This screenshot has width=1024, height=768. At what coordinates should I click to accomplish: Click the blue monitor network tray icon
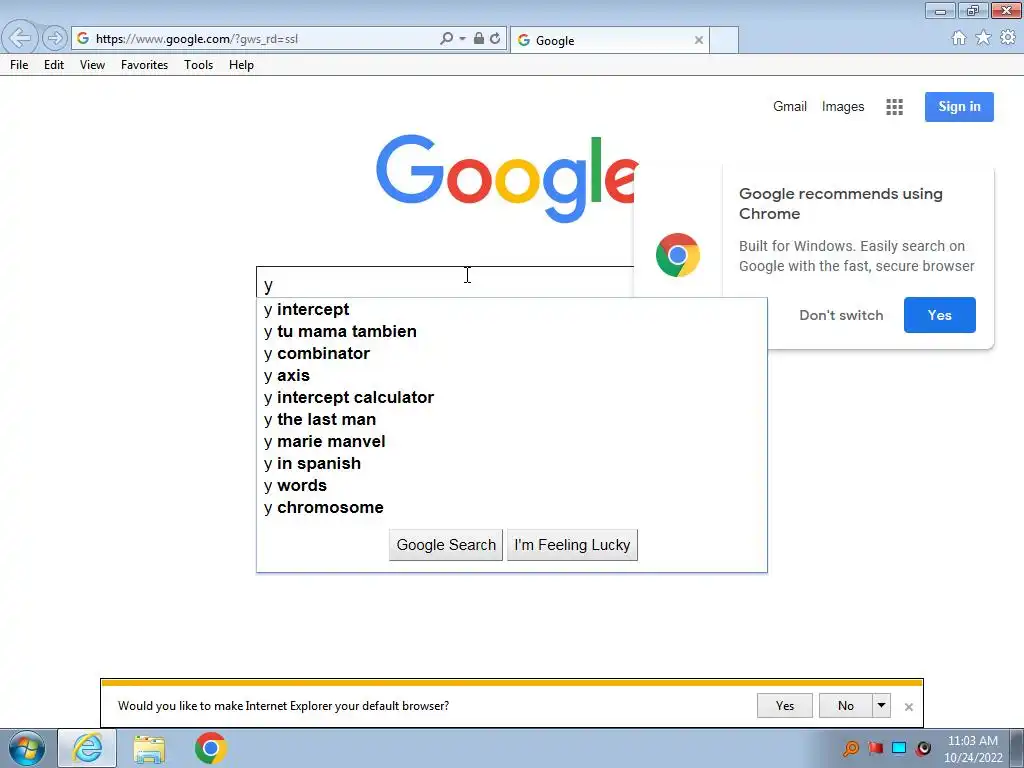click(899, 748)
